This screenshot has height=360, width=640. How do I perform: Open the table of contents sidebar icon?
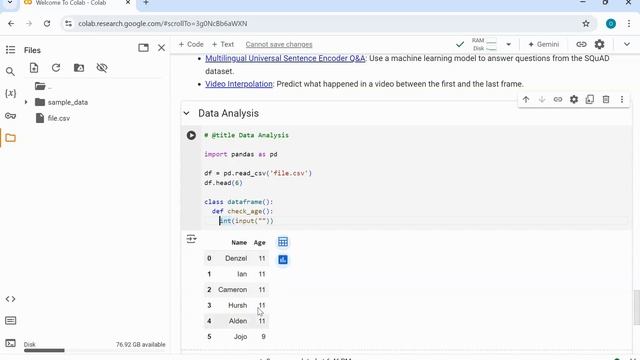[x=10, y=50]
